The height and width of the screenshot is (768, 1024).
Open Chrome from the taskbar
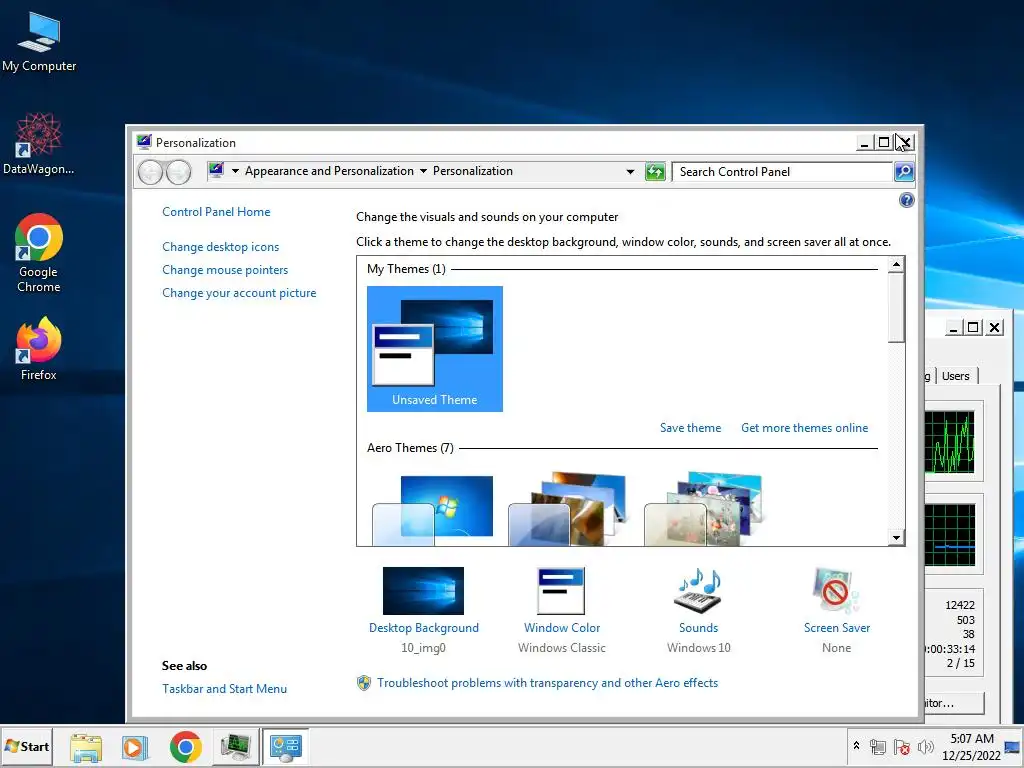pos(185,747)
